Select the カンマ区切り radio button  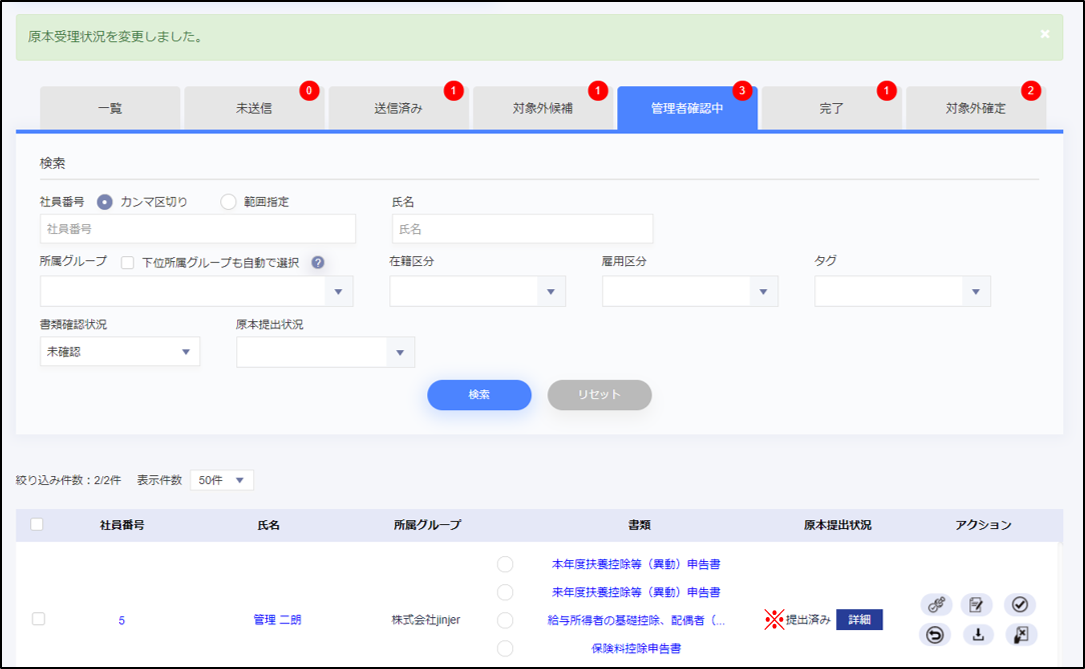pyautogui.click(x=104, y=202)
